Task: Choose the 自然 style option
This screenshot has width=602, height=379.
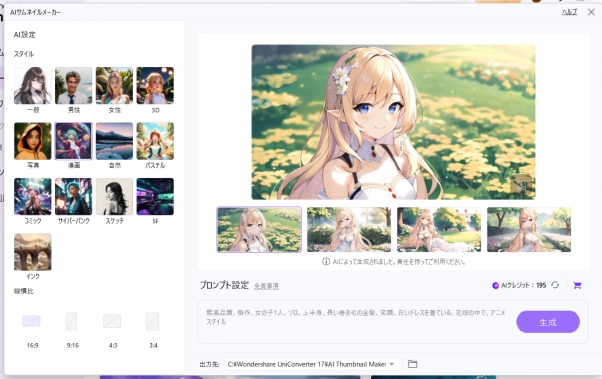Action: coord(114,141)
